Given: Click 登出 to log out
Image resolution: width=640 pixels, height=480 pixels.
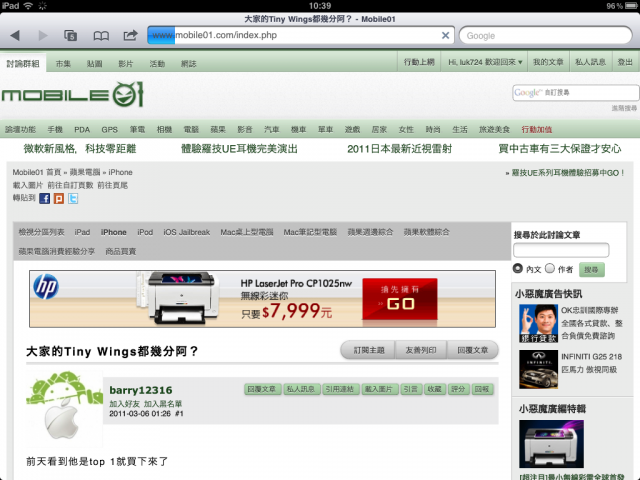Looking at the screenshot, I should (625, 62).
